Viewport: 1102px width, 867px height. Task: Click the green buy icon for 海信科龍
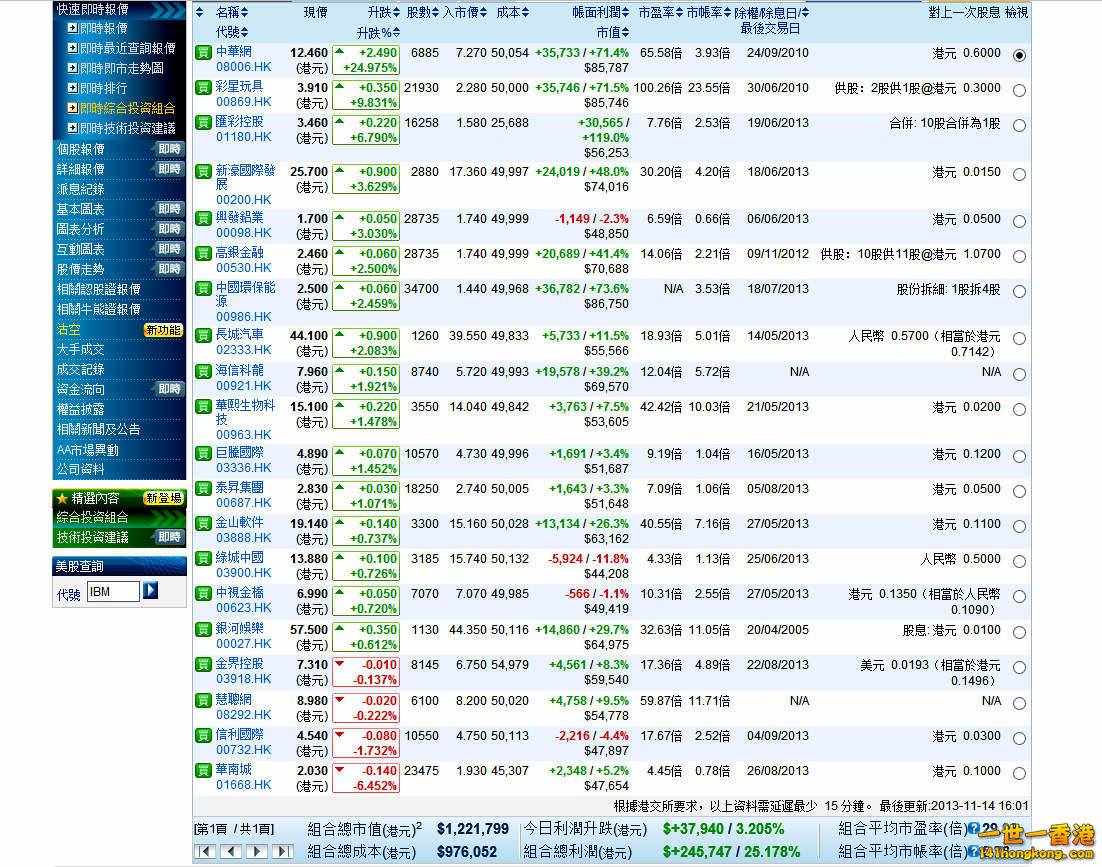[x=203, y=371]
